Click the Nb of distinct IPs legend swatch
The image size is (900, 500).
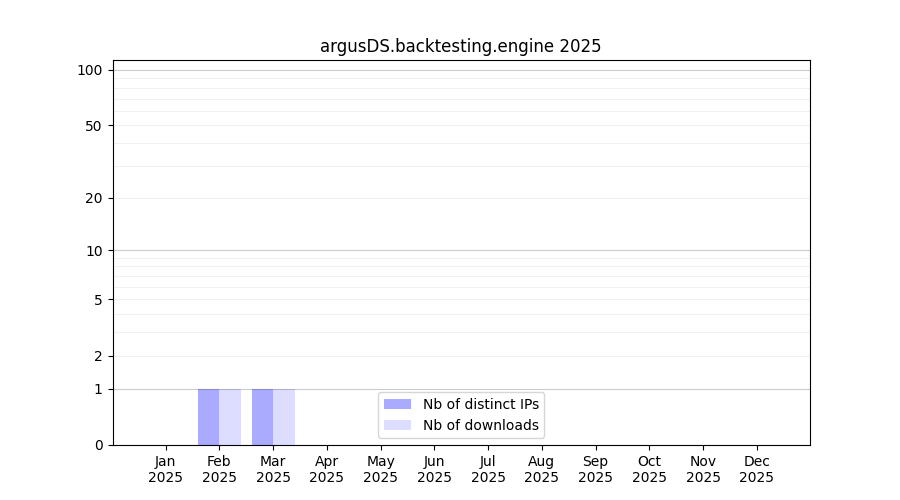(x=397, y=404)
